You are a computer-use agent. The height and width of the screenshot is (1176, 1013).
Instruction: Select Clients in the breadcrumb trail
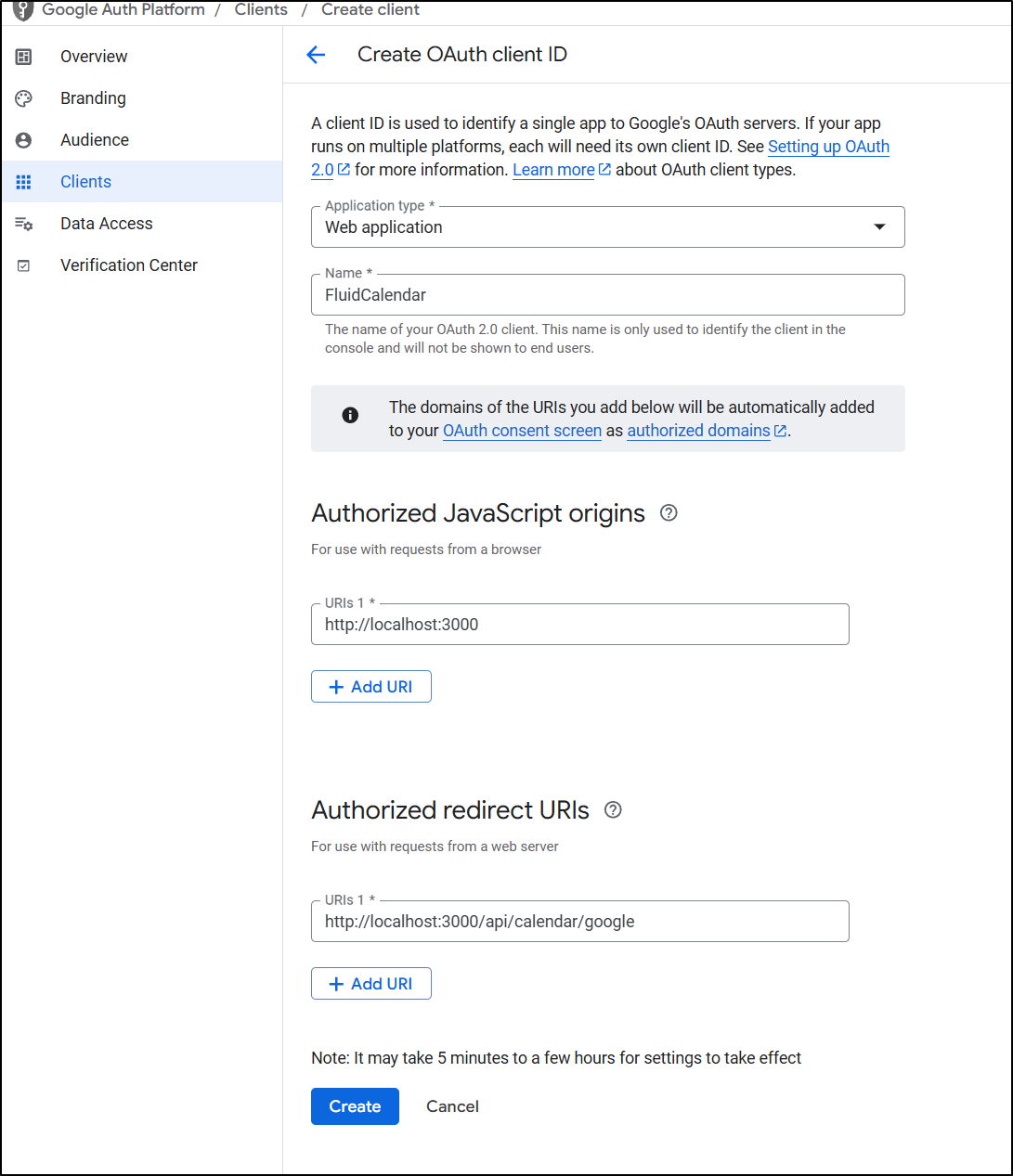(261, 9)
